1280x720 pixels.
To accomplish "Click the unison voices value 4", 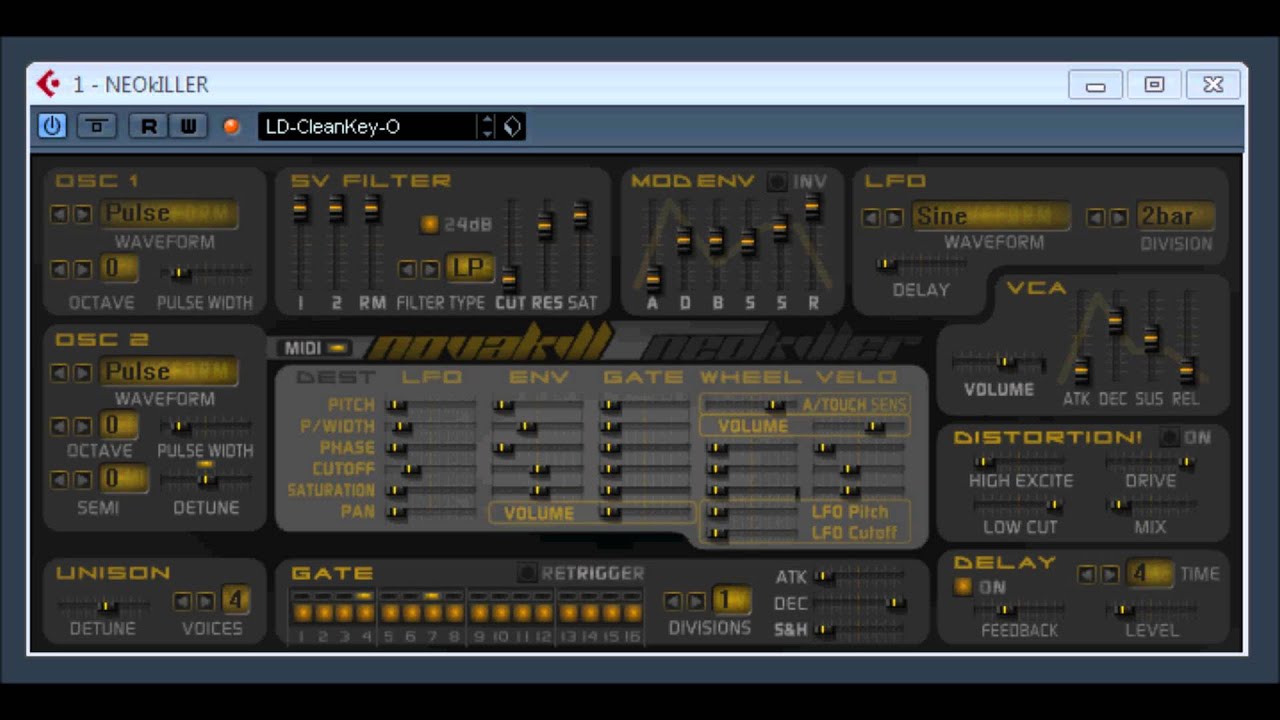I will [235, 600].
